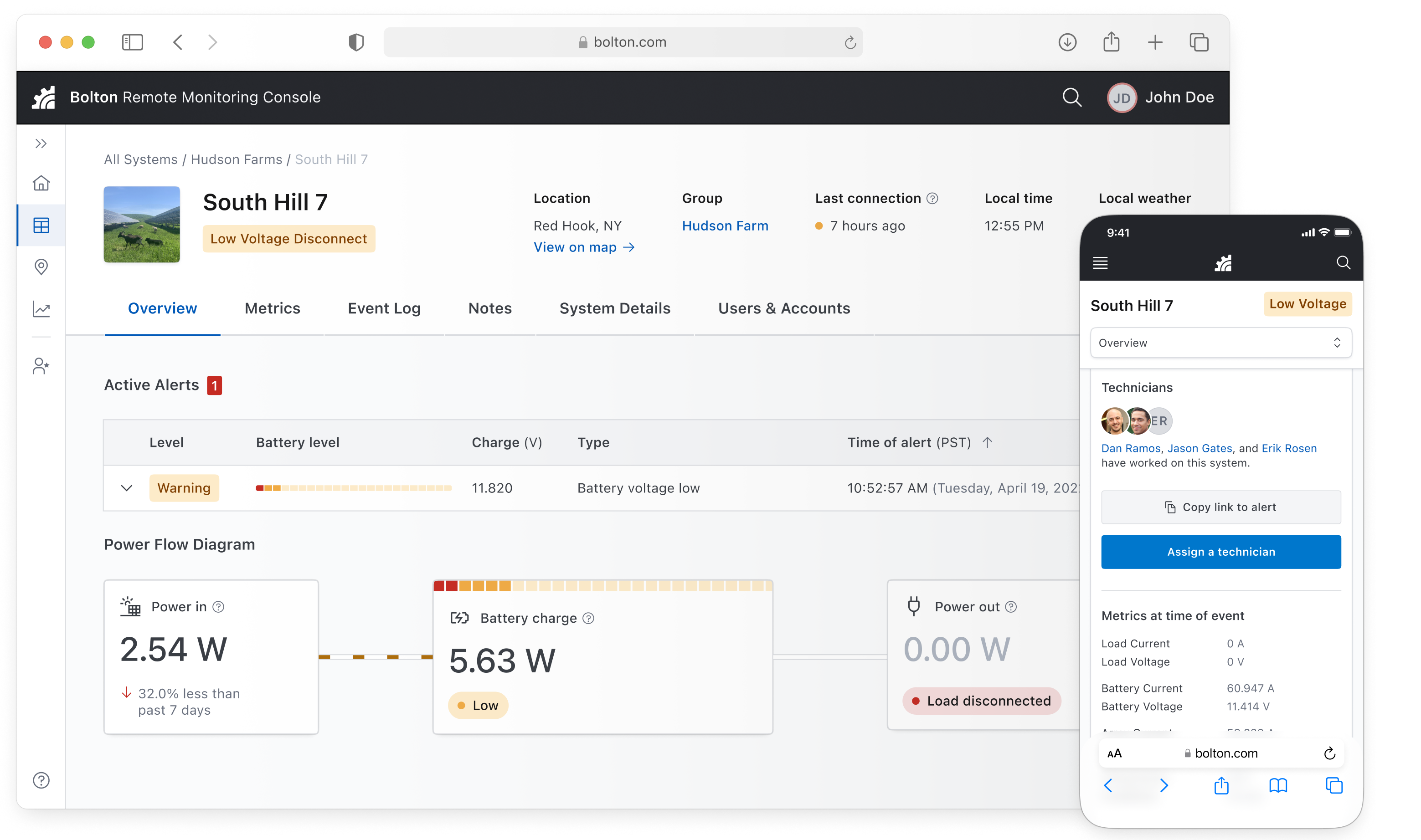Click Assign a technician button

click(1220, 552)
